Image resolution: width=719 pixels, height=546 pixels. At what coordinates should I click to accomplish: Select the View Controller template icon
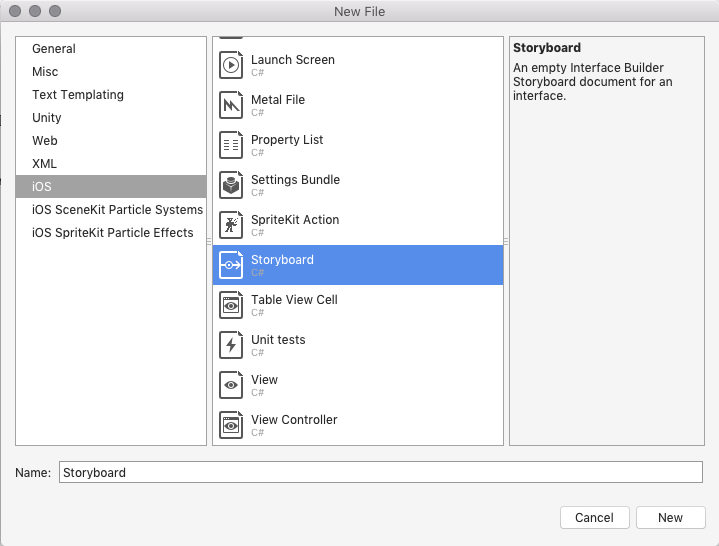231,425
